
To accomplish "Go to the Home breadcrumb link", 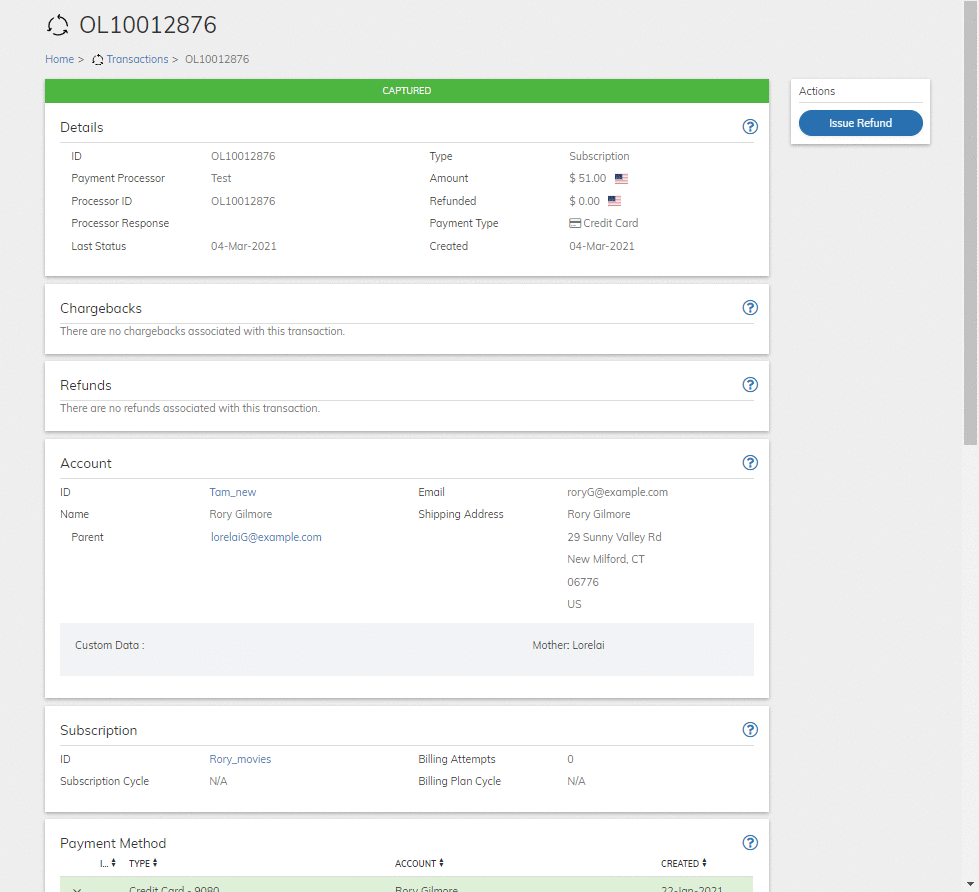I will point(59,59).
